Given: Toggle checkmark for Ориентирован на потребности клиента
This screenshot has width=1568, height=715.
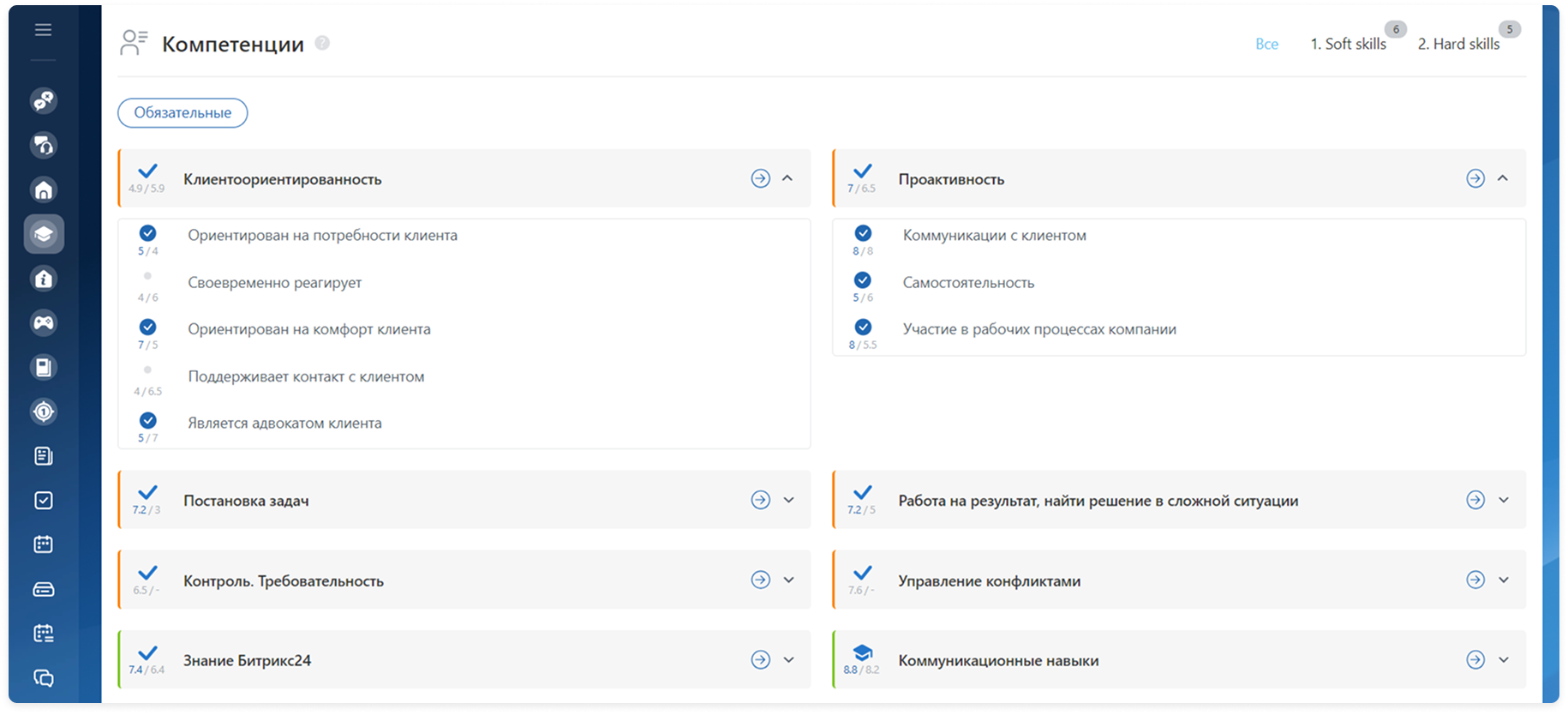Looking at the screenshot, I should click(x=148, y=233).
